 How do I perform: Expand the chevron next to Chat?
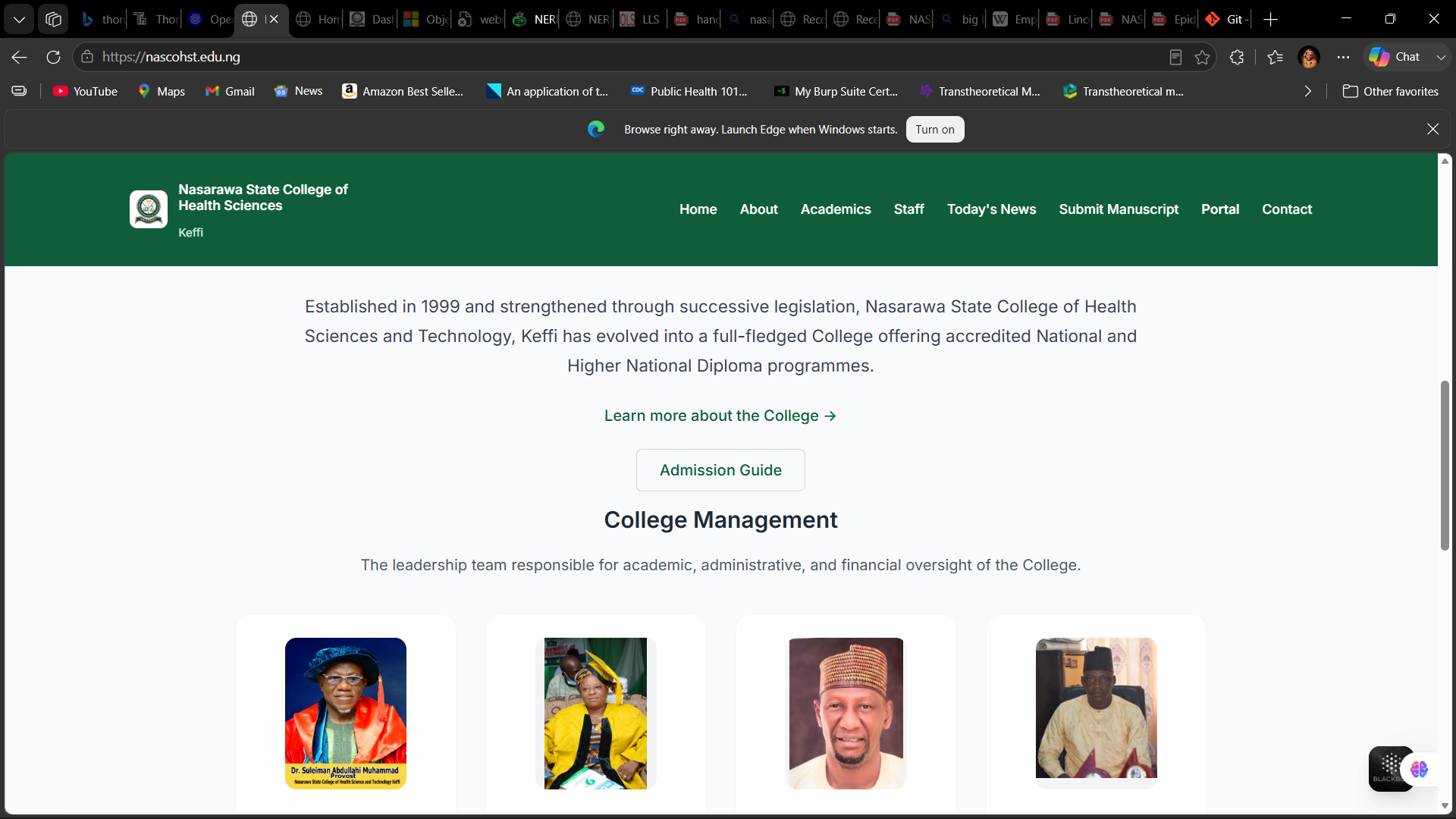(1441, 57)
